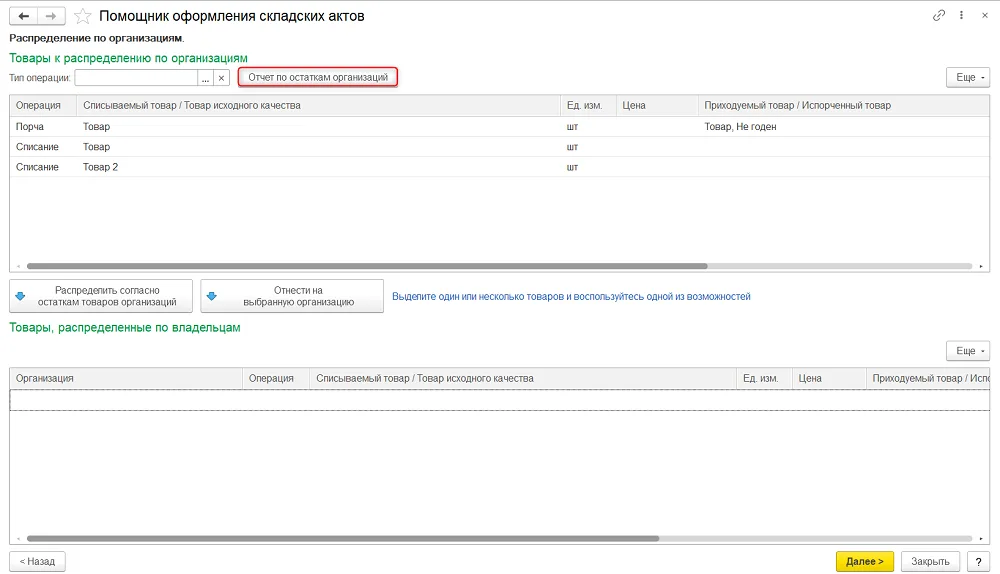
Task: Open help with the ? button
Action: (x=978, y=561)
